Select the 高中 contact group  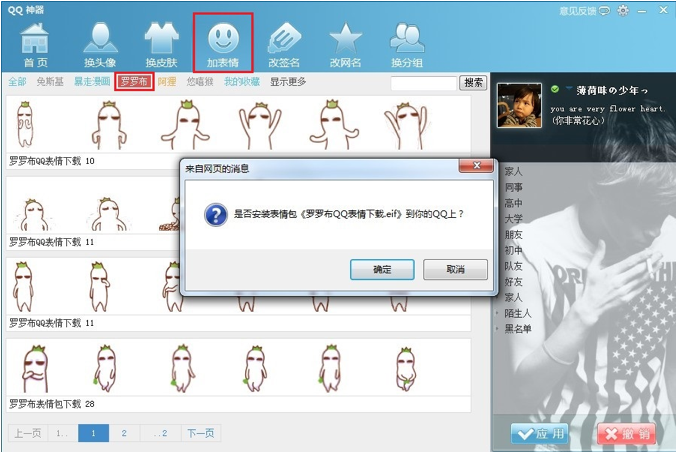pyautogui.click(x=513, y=203)
